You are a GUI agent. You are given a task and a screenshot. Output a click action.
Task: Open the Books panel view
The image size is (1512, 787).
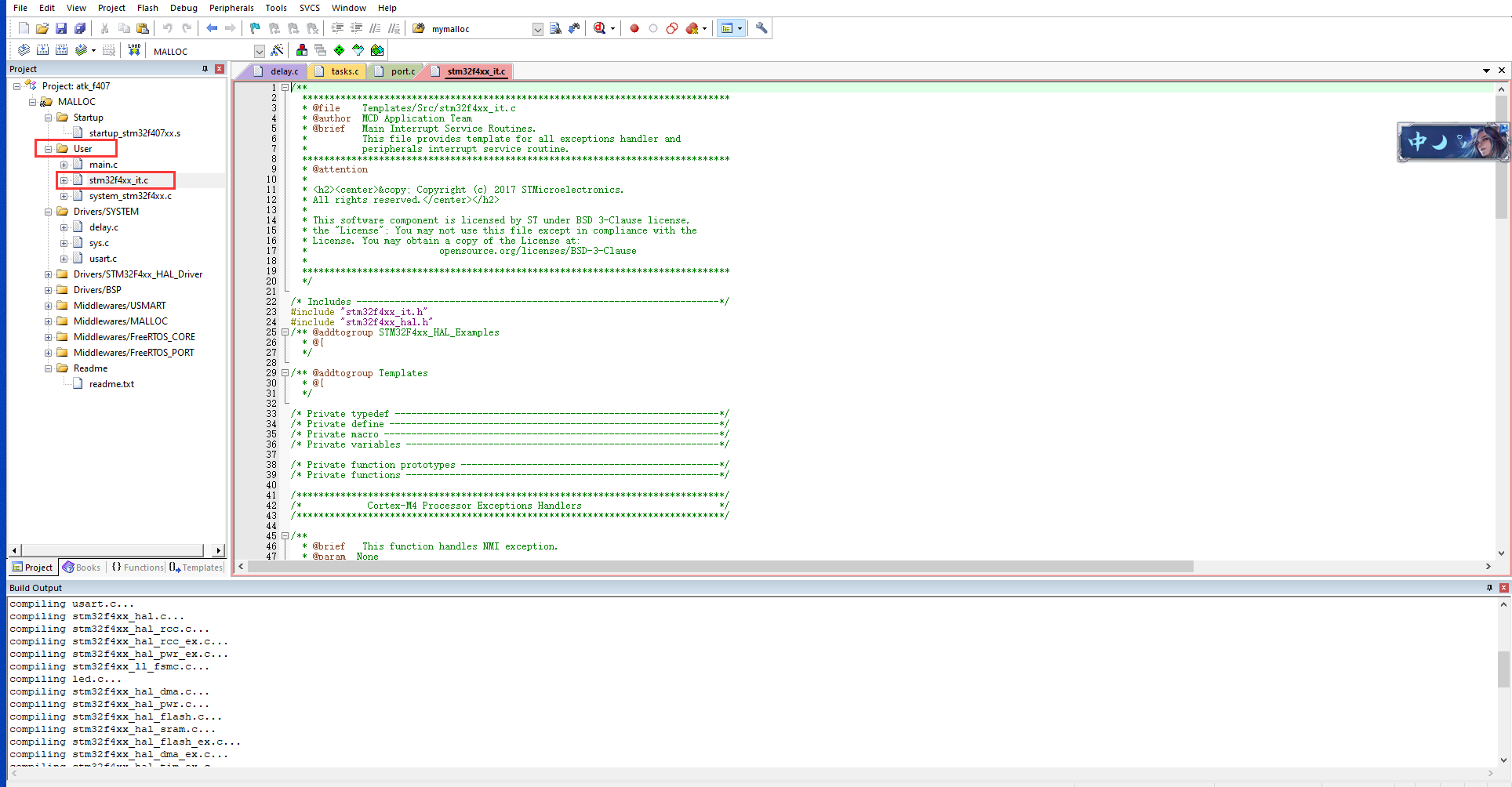[82, 567]
